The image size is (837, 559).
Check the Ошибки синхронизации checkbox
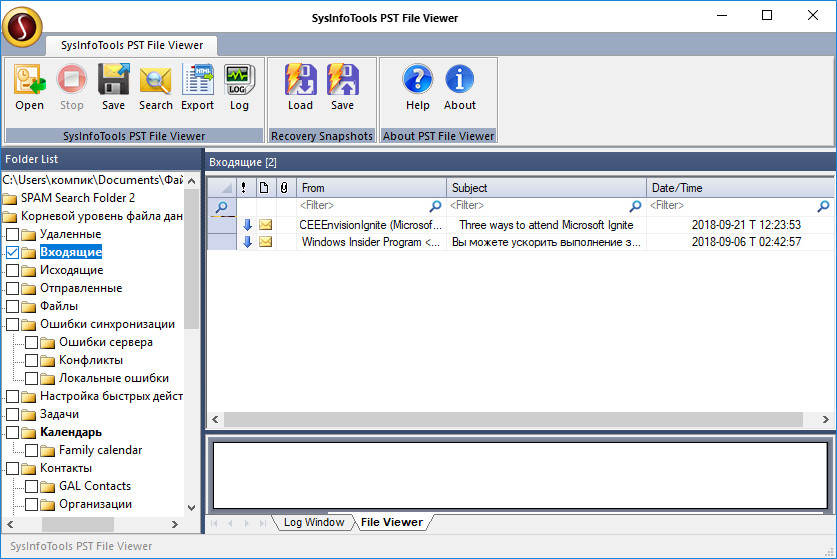coord(13,325)
